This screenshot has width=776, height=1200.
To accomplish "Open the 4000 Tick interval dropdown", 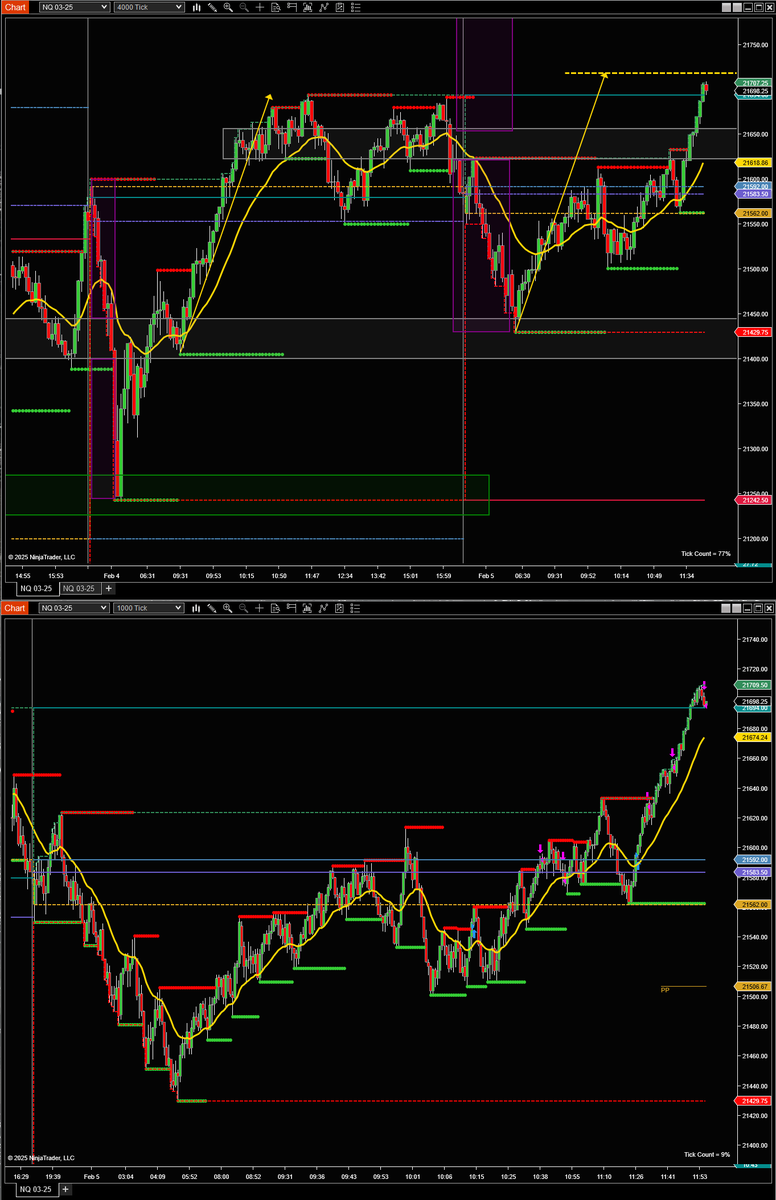I will pyautogui.click(x=149, y=7).
